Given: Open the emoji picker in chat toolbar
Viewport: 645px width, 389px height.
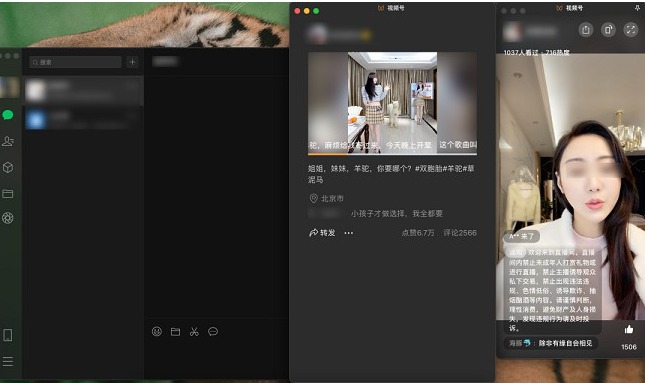Looking at the screenshot, I should [x=157, y=331].
